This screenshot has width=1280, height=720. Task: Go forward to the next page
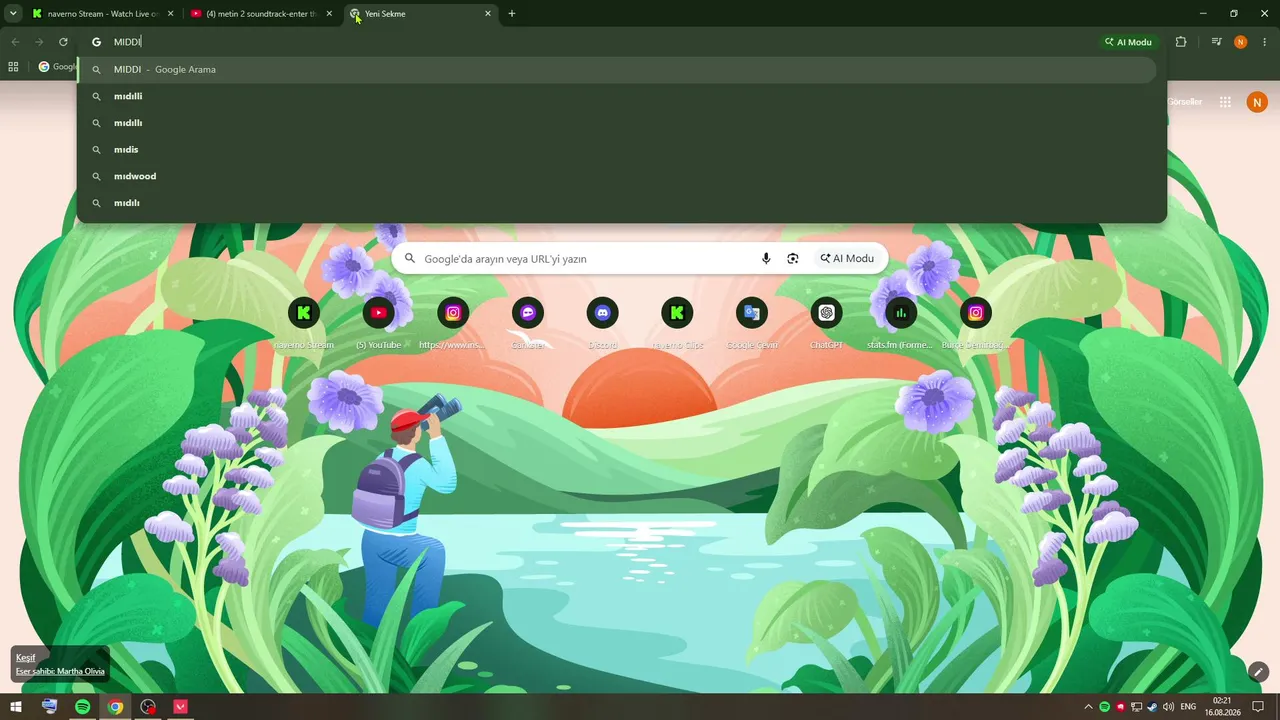(39, 42)
